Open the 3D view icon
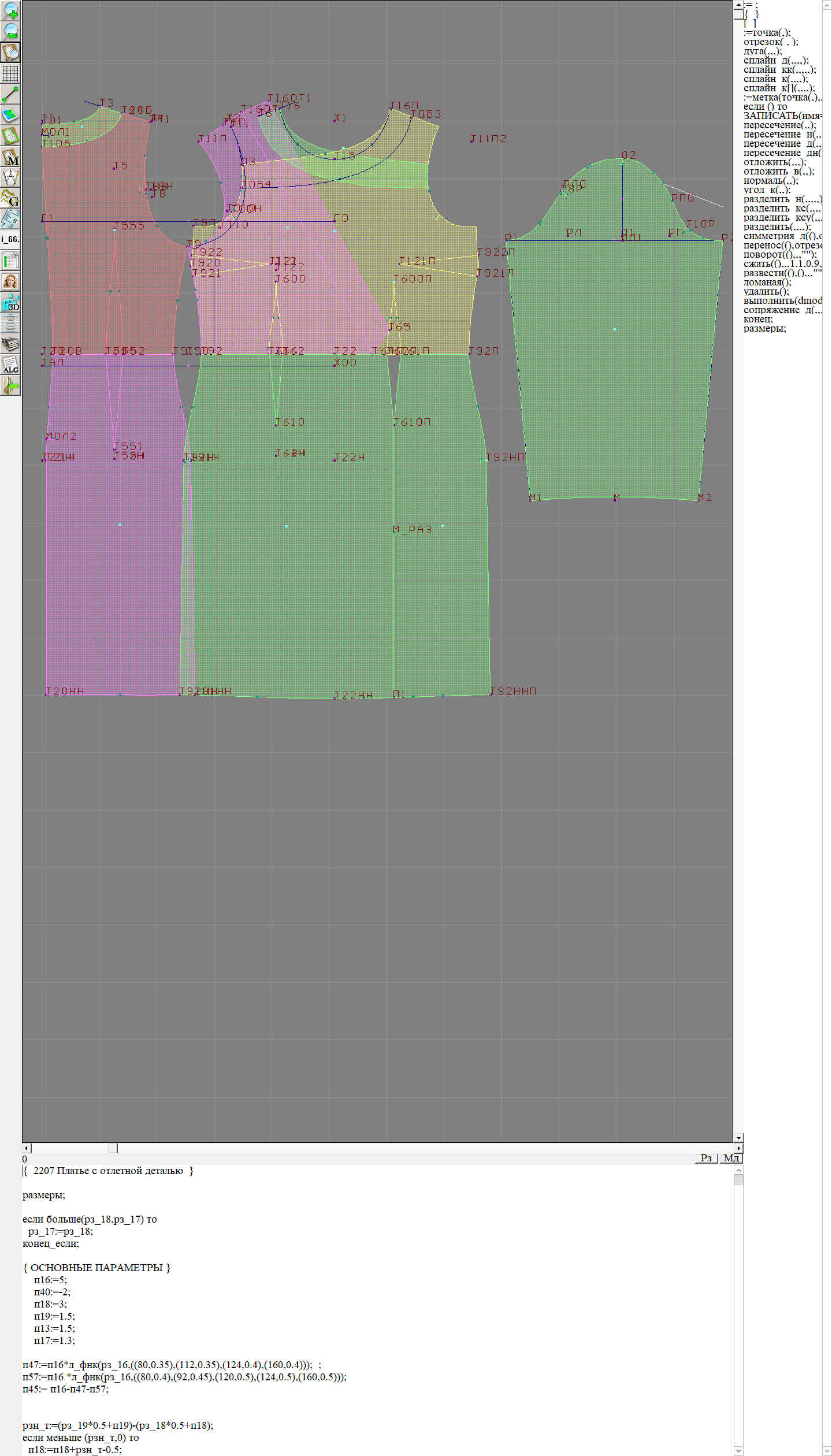 10,302
